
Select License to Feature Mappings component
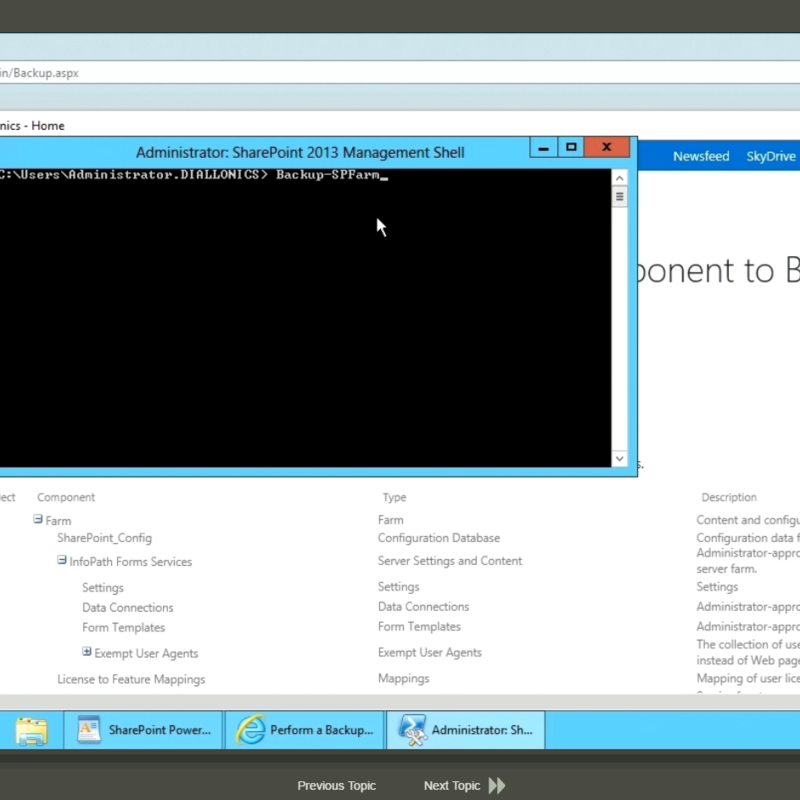pyautogui.click(x=131, y=680)
